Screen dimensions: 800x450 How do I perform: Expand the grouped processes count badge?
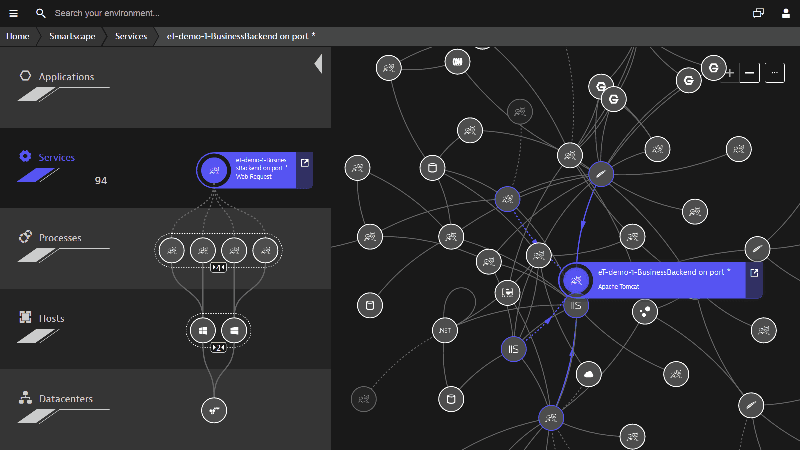(x=218, y=268)
